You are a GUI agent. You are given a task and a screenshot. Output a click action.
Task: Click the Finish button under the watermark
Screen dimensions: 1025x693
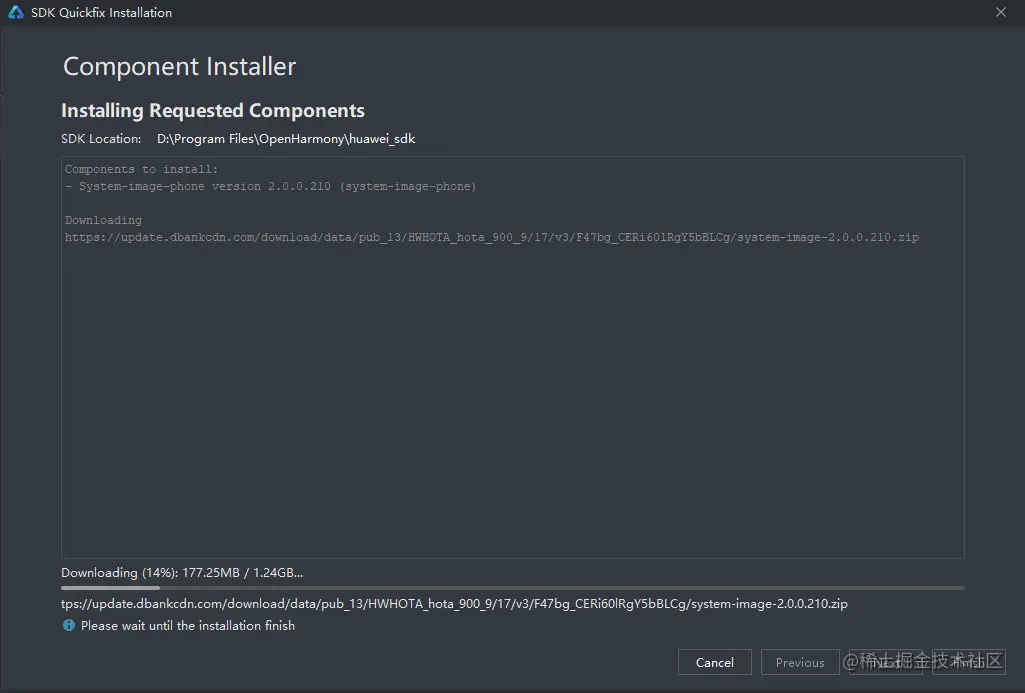(969, 662)
